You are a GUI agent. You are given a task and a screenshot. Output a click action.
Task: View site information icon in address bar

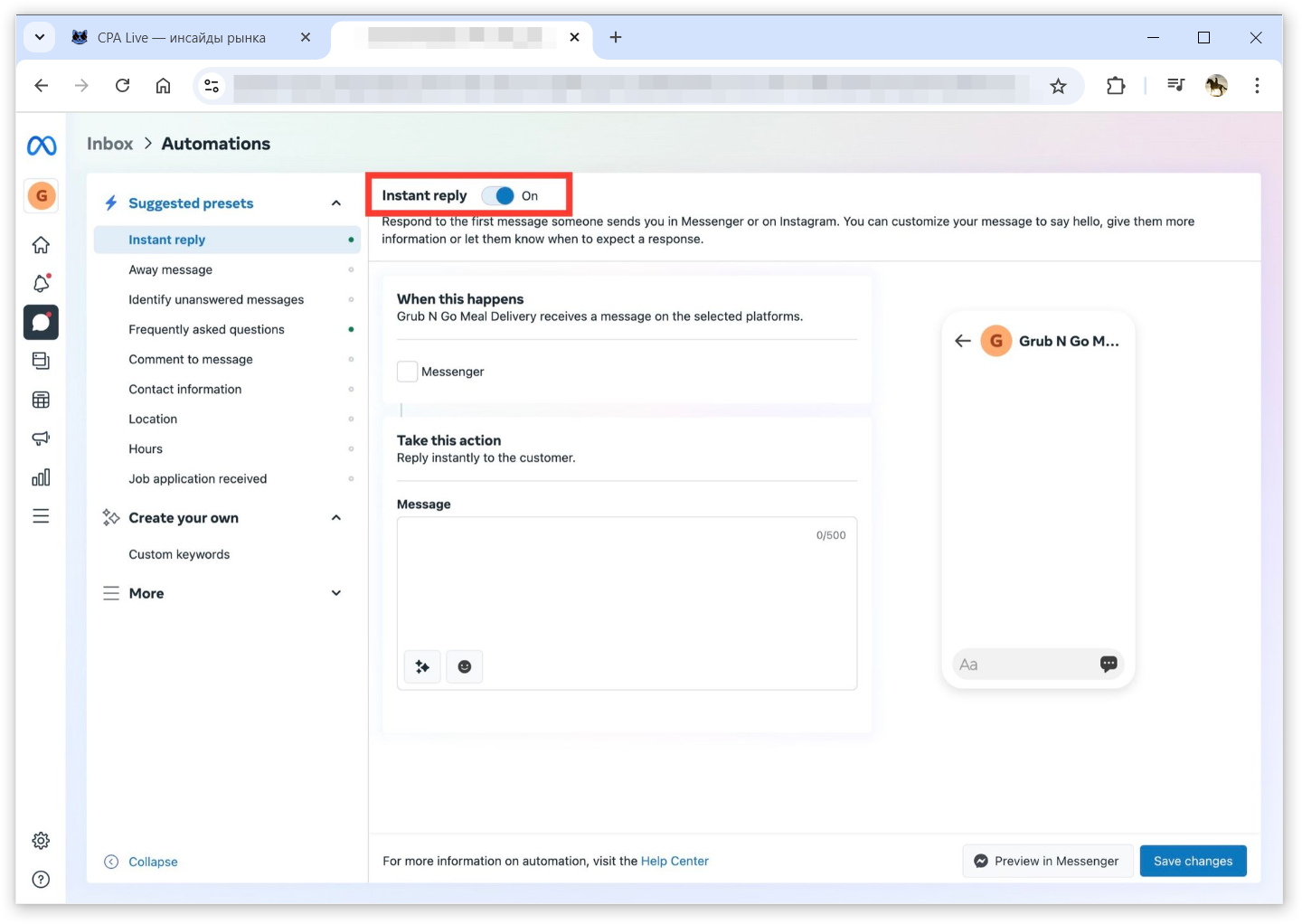(x=212, y=86)
